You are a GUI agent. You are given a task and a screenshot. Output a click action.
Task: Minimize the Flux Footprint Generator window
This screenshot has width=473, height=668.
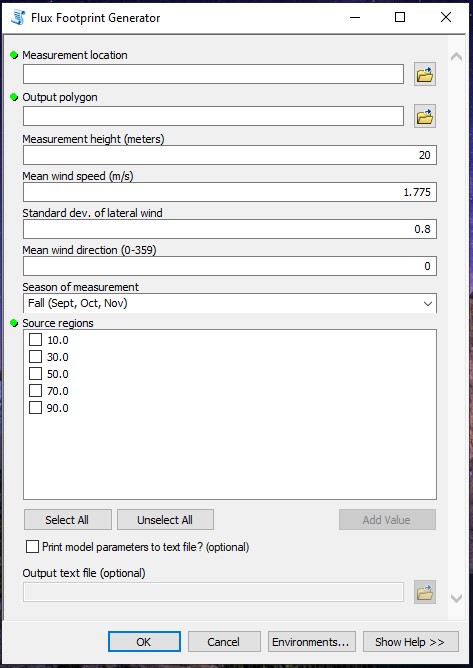pos(355,17)
